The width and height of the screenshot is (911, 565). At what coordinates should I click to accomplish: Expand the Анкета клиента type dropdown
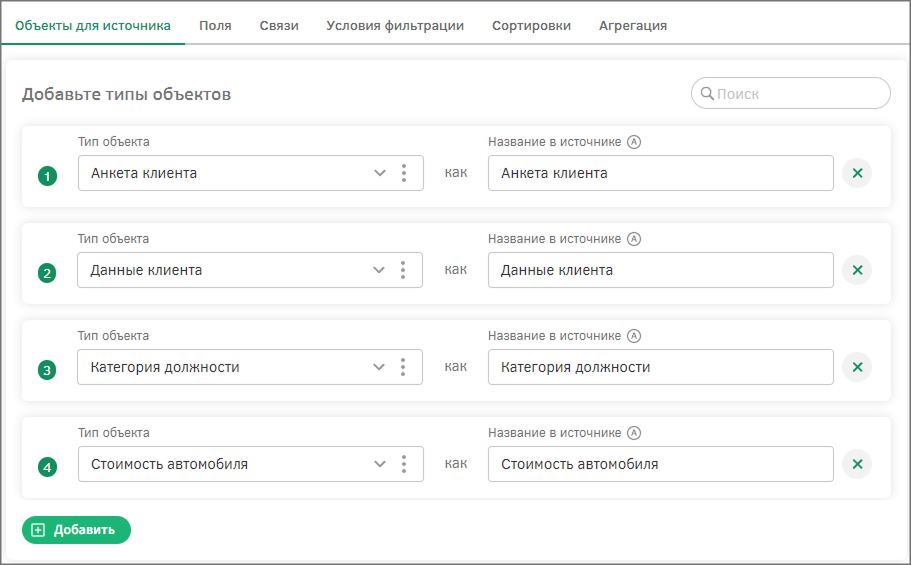click(x=380, y=173)
